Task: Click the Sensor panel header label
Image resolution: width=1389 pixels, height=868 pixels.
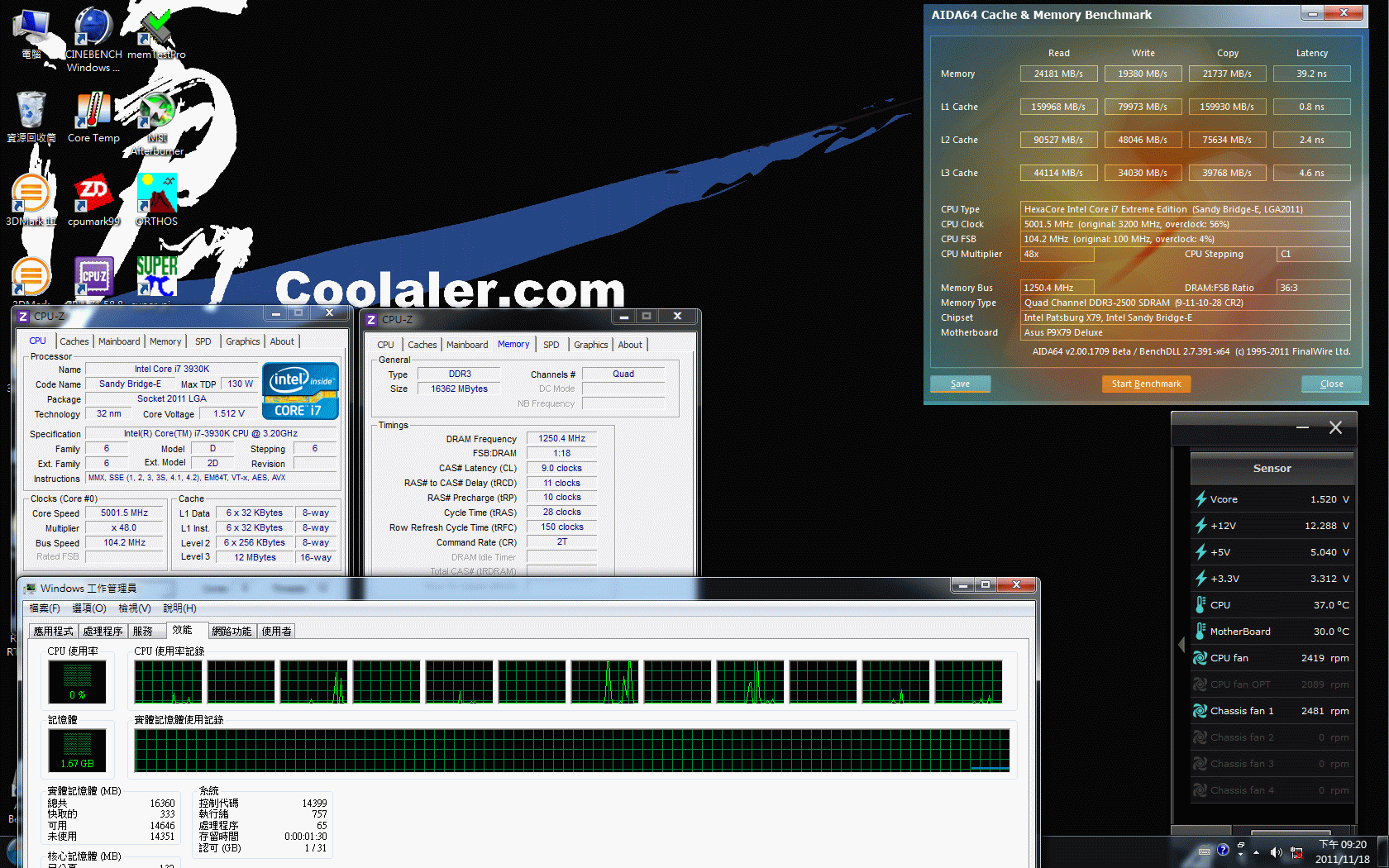Action: [x=1272, y=468]
